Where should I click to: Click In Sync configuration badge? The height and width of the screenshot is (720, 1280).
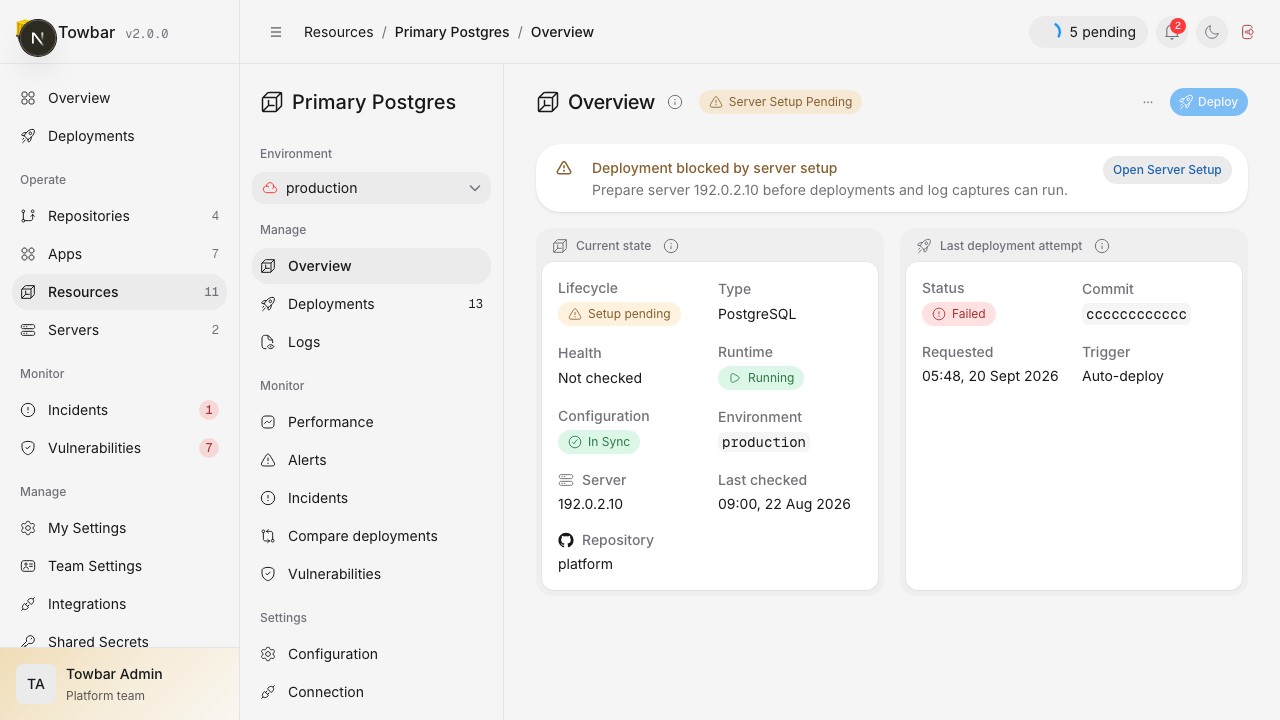[x=599, y=442]
